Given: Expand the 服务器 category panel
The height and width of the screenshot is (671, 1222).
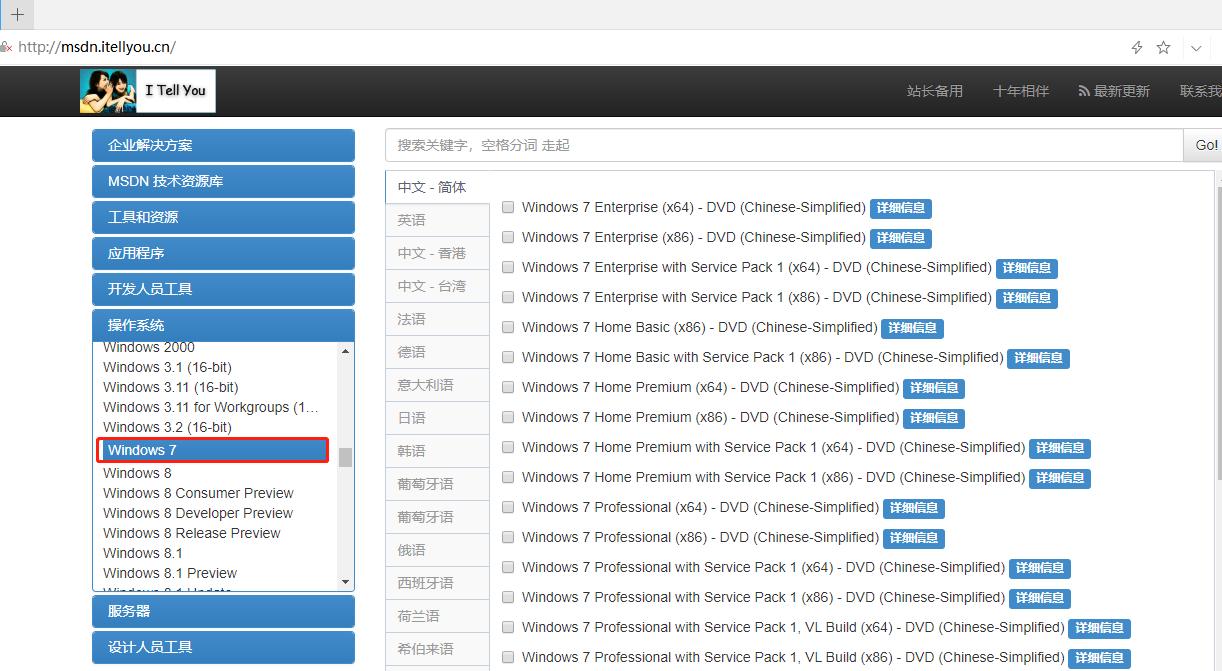Looking at the screenshot, I should point(222,611).
